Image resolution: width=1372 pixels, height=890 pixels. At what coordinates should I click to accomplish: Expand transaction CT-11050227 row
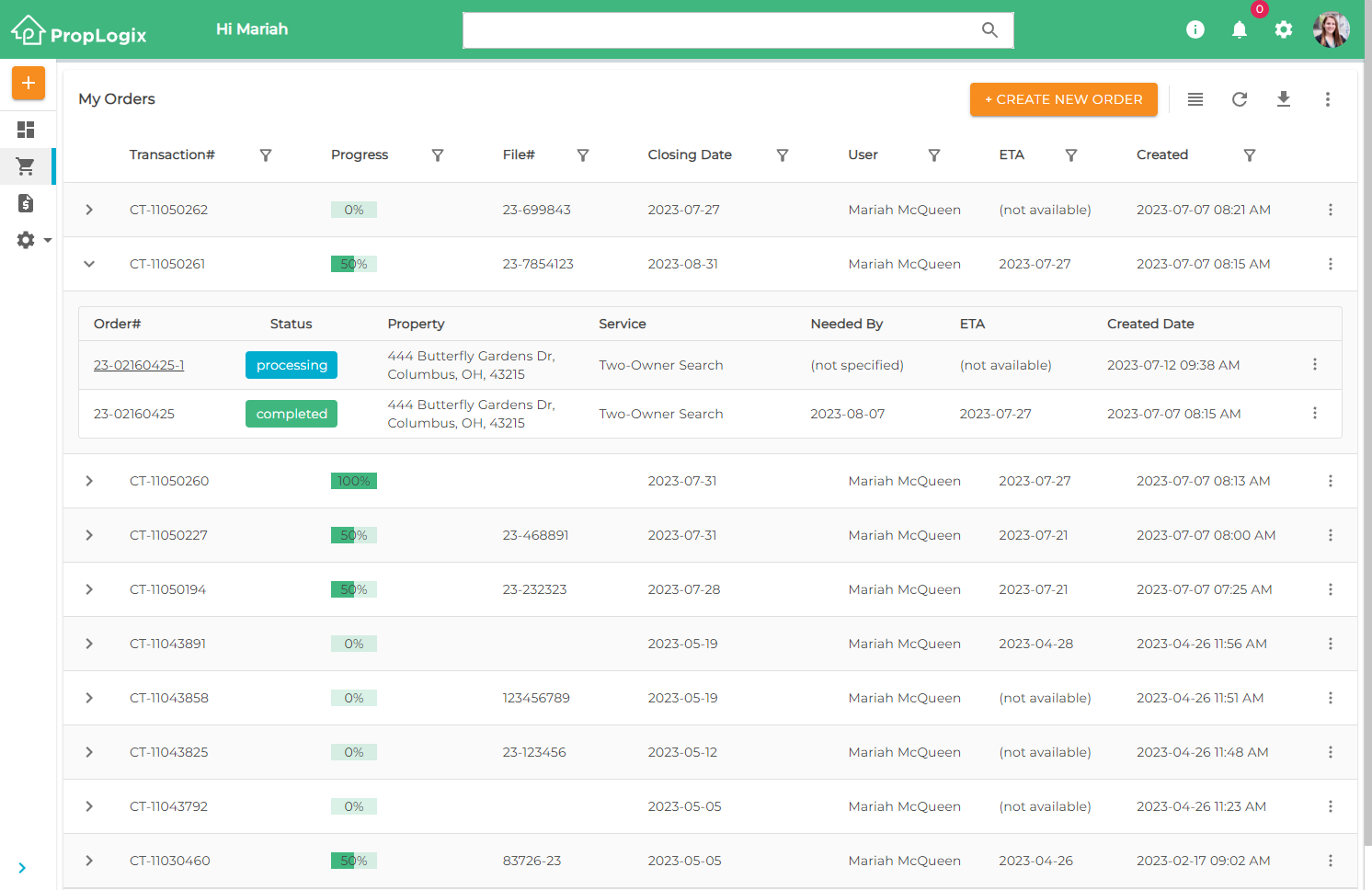click(x=89, y=535)
